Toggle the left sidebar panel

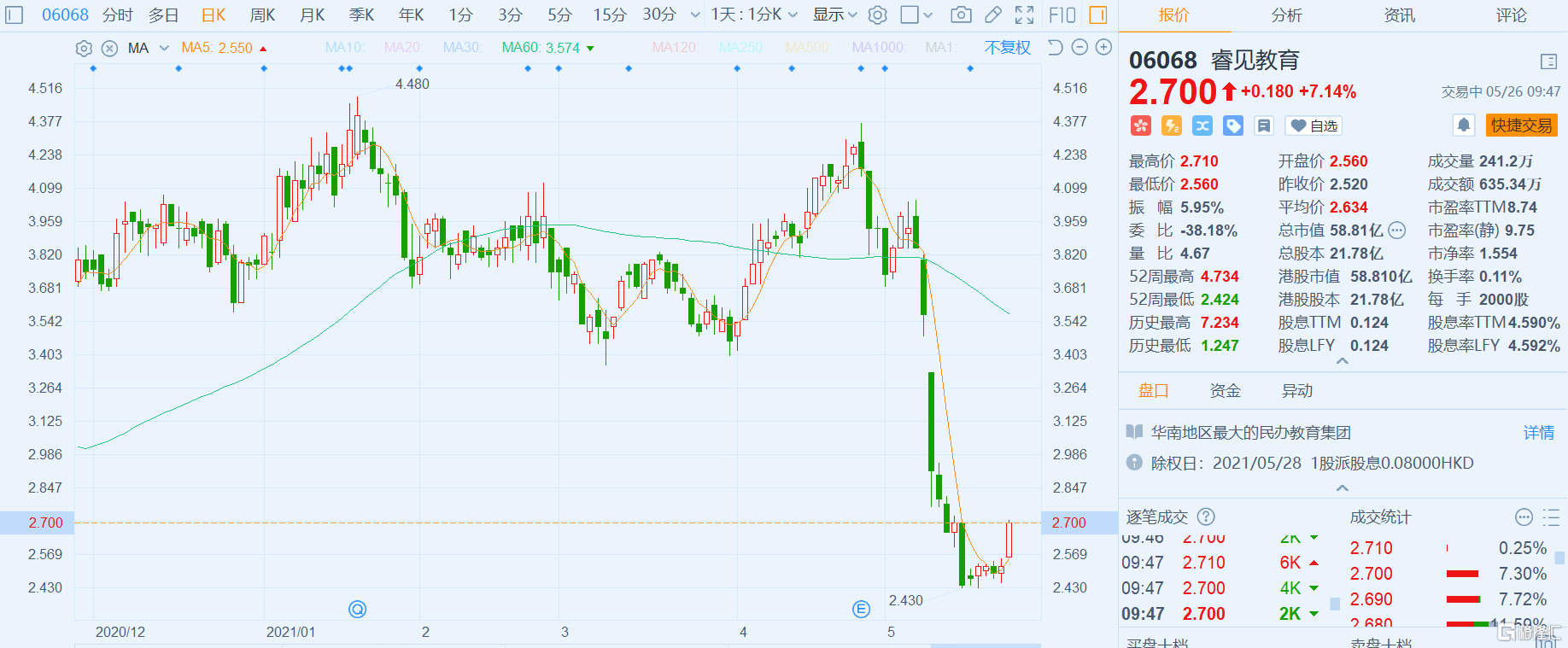coord(15,15)
